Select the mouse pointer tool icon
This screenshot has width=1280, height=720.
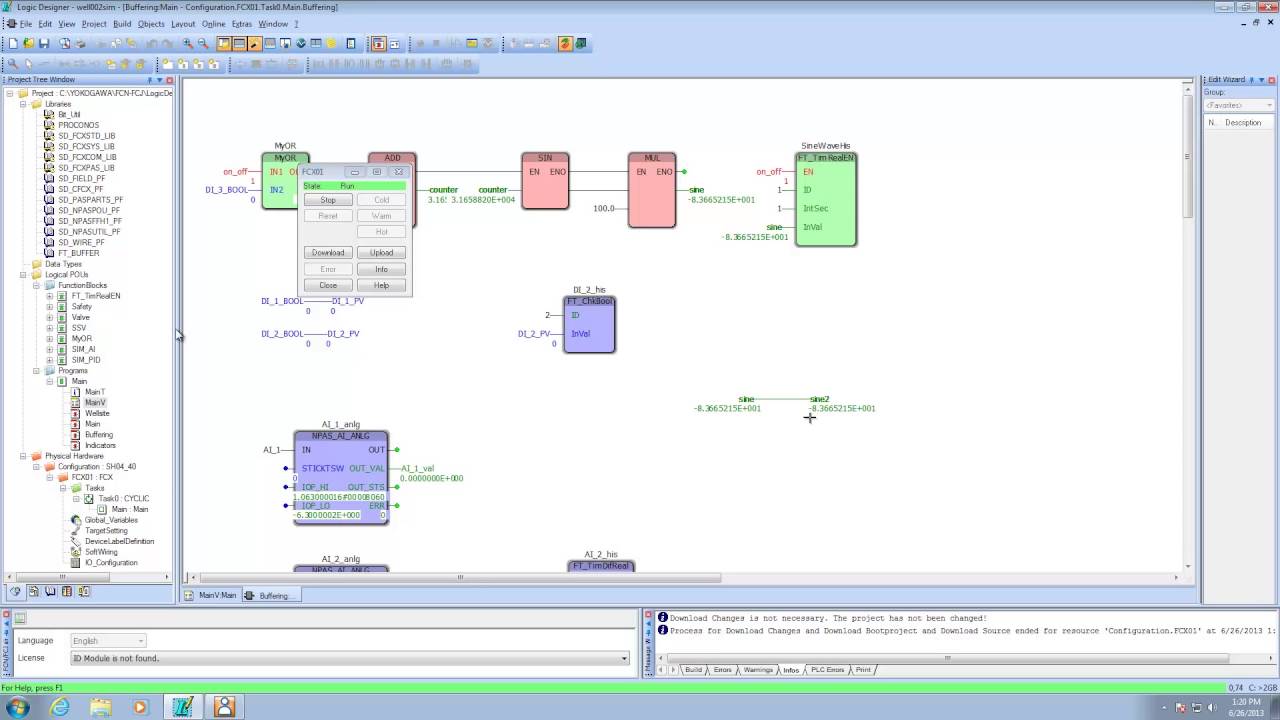point(28,64)
